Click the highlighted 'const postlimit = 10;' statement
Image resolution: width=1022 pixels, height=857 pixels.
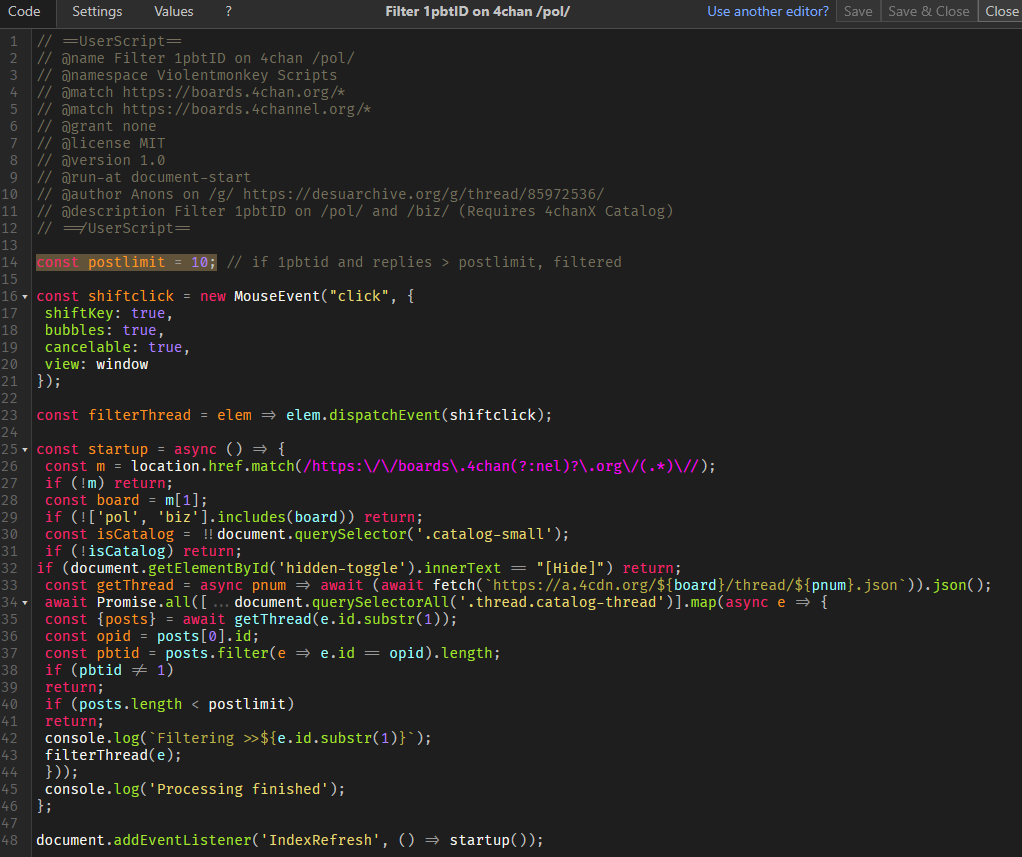pyautogui.click(x=126, y=262)
